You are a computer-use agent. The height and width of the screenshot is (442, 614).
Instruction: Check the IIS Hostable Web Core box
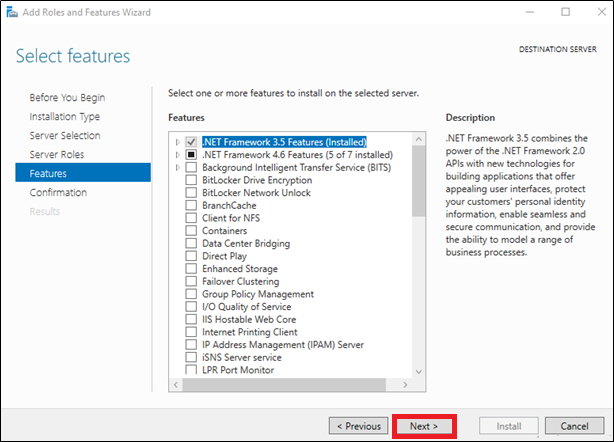click(x=192, y=319)
